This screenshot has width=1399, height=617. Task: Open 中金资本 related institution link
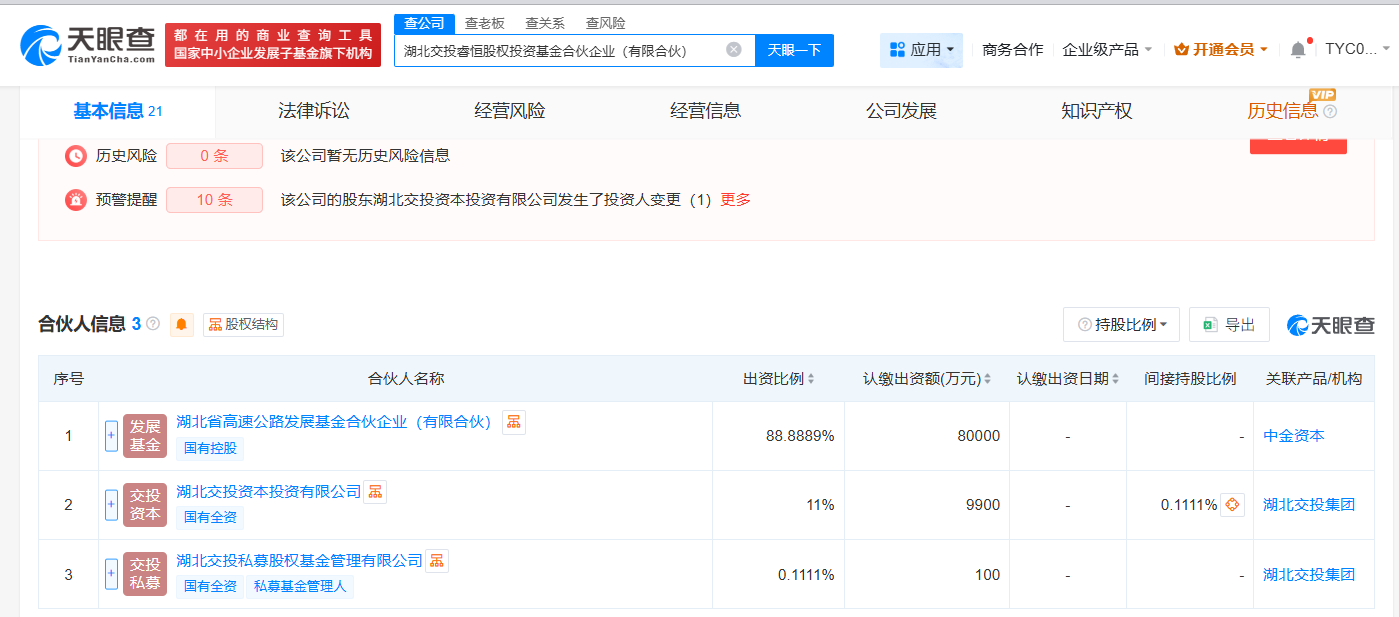[1293, 436]
